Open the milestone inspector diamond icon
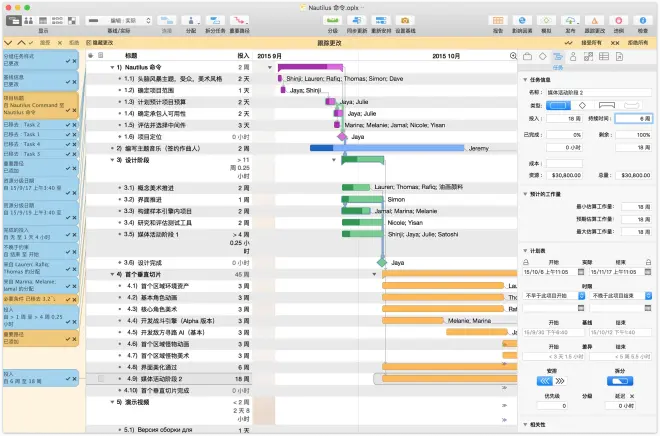The width and height of the screenshot is (660, 436). (543, 56)
